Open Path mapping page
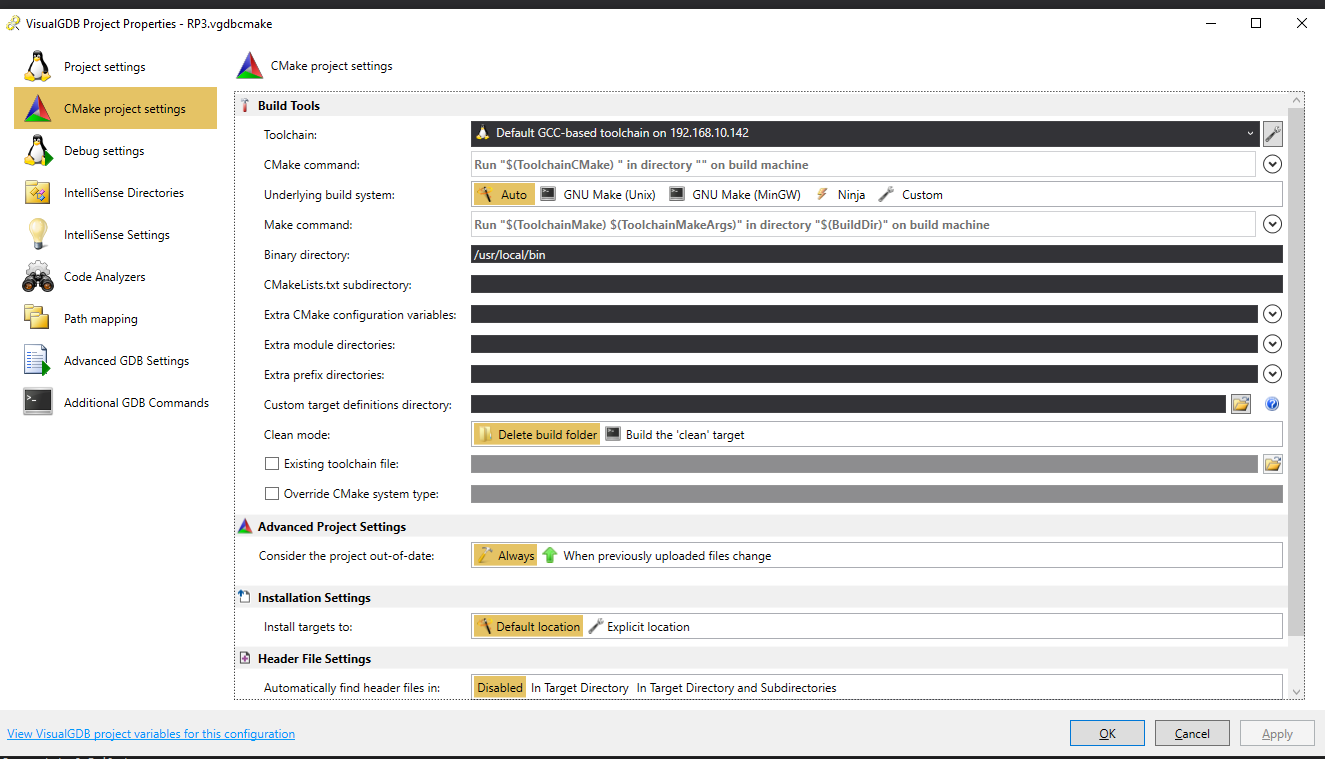The height and width of the screenshot is (759, 1325). pyautogui.click(x=115, y=319)
